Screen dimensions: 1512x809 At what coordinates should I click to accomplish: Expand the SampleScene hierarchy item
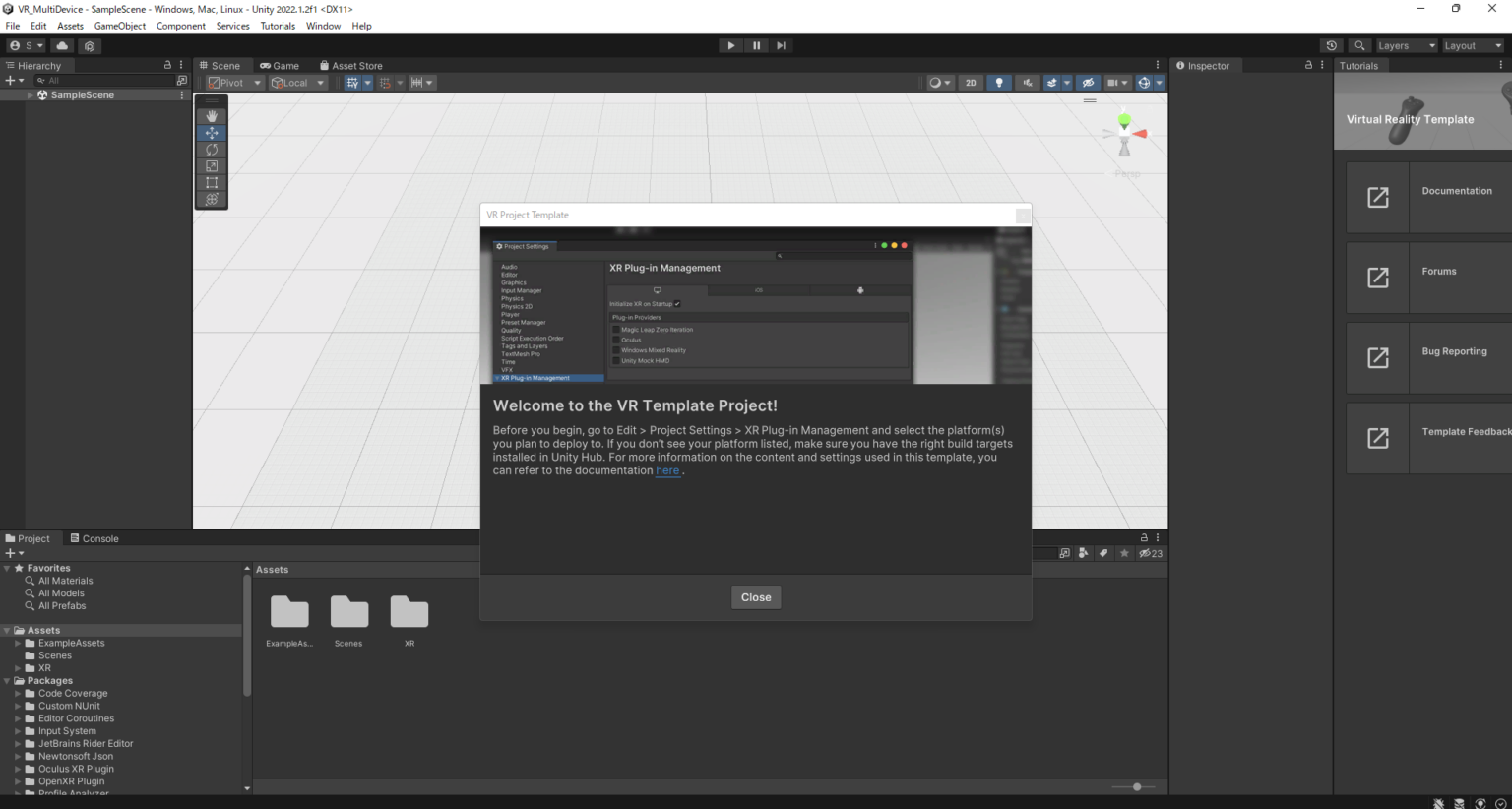coord(30,95)
